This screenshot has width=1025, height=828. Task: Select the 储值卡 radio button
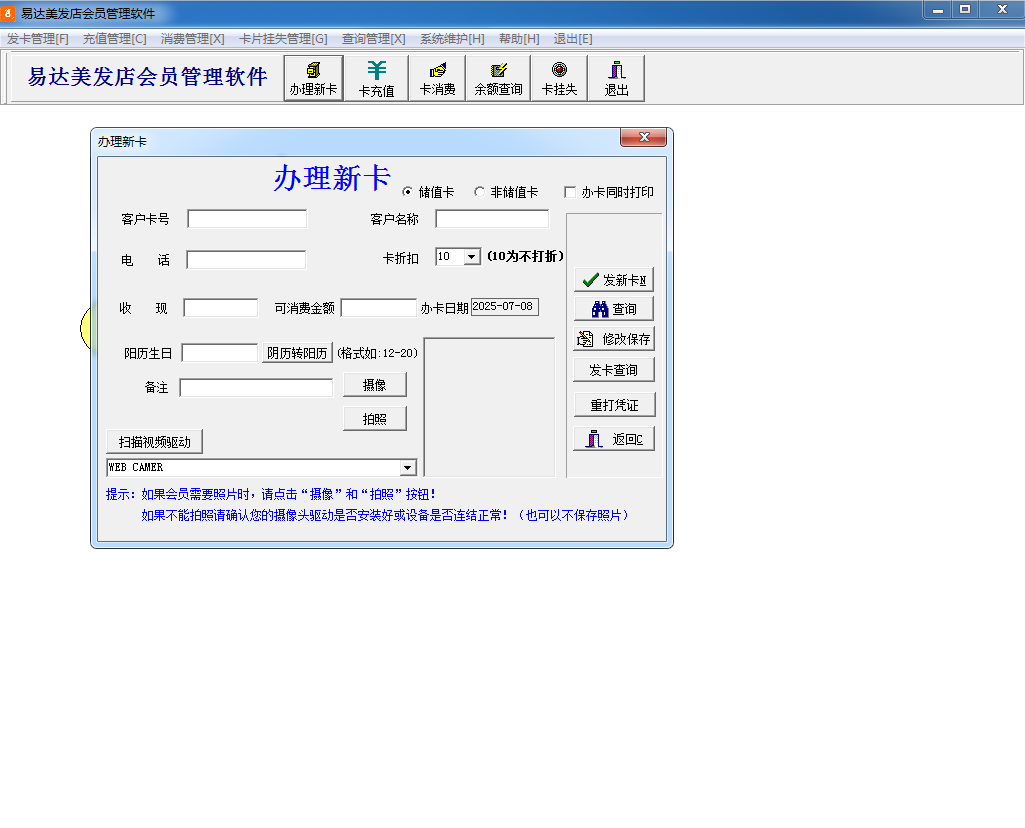click(408, 192)
